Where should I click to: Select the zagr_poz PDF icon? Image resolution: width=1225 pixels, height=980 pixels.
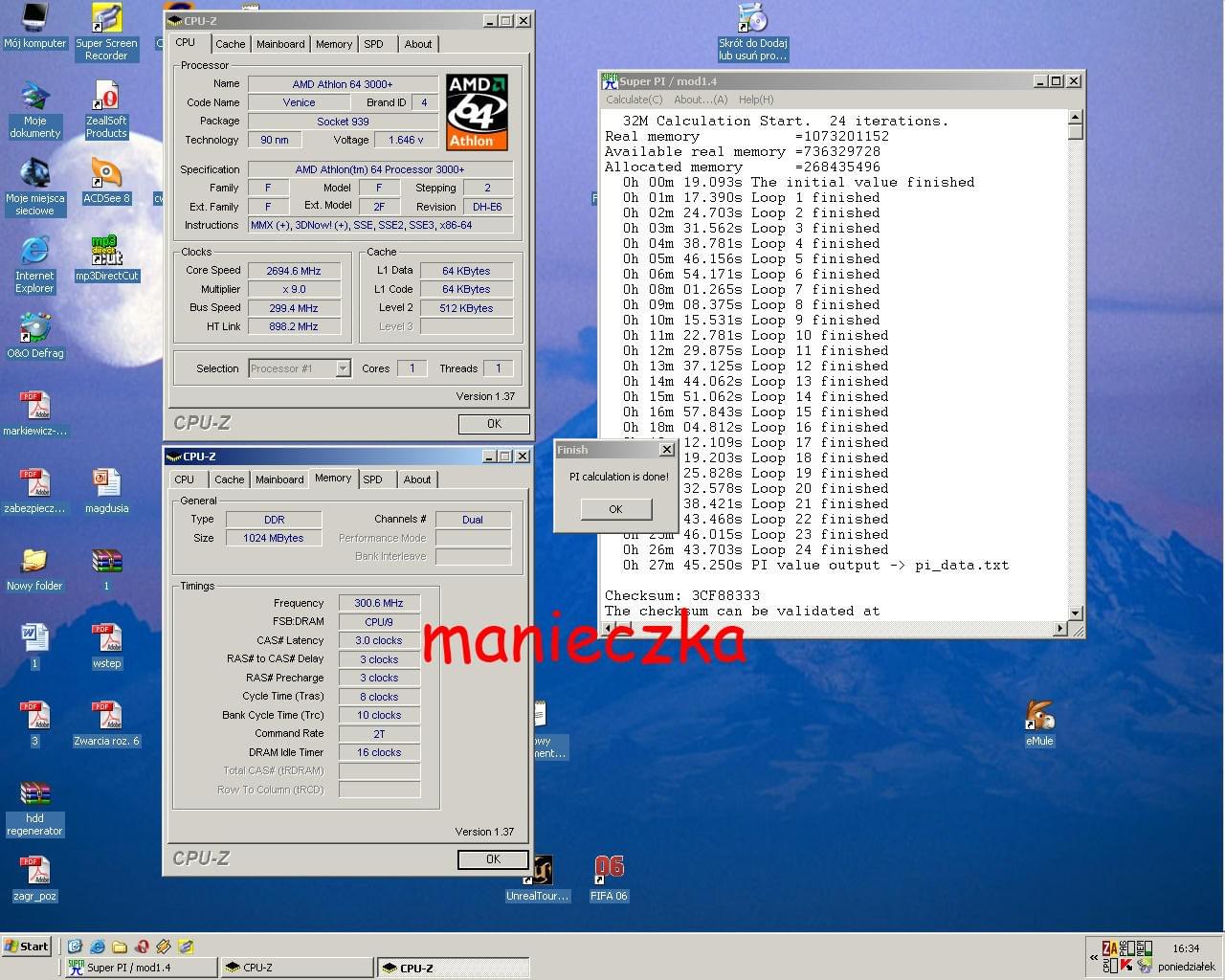[x=35, y=880]
